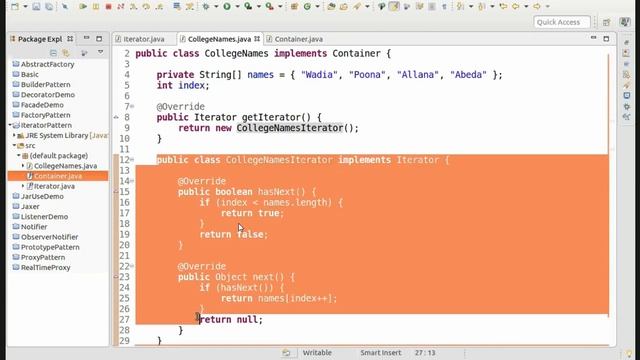Select the AbstractFactory project
This screenshot has width=640, height=360.
click(44, 64)
